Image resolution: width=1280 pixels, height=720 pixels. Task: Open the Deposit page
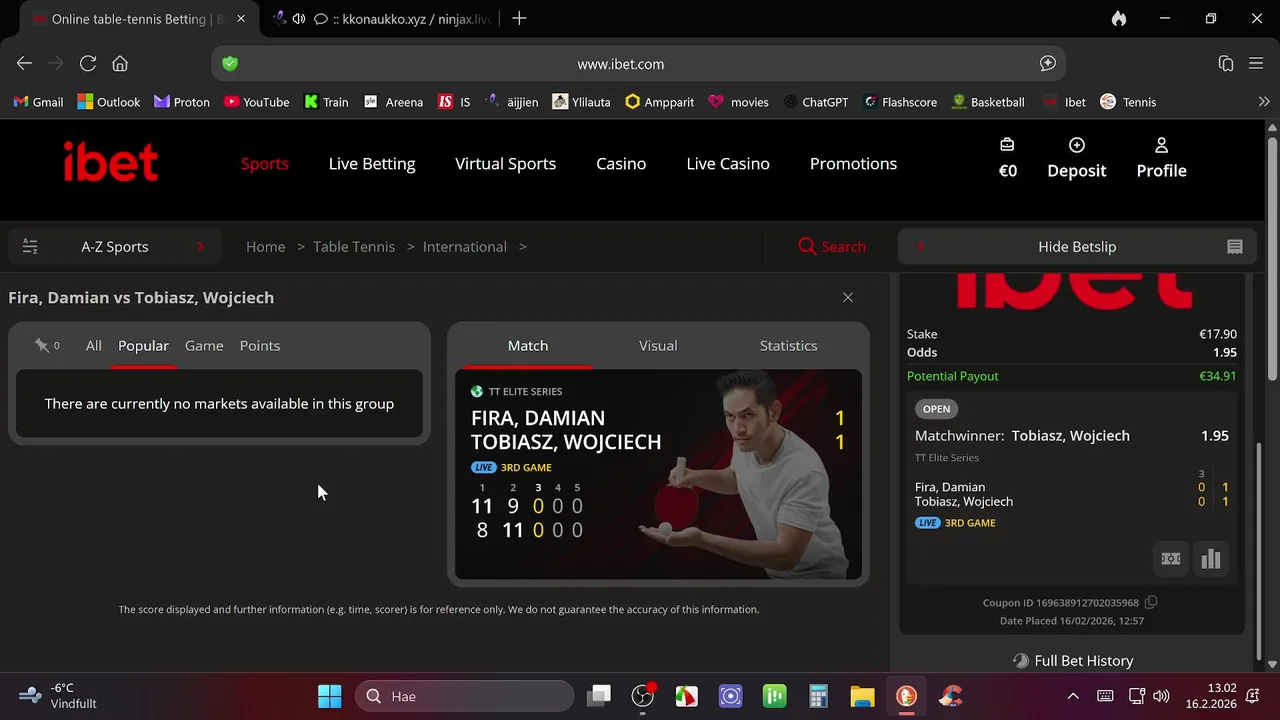1076,159
